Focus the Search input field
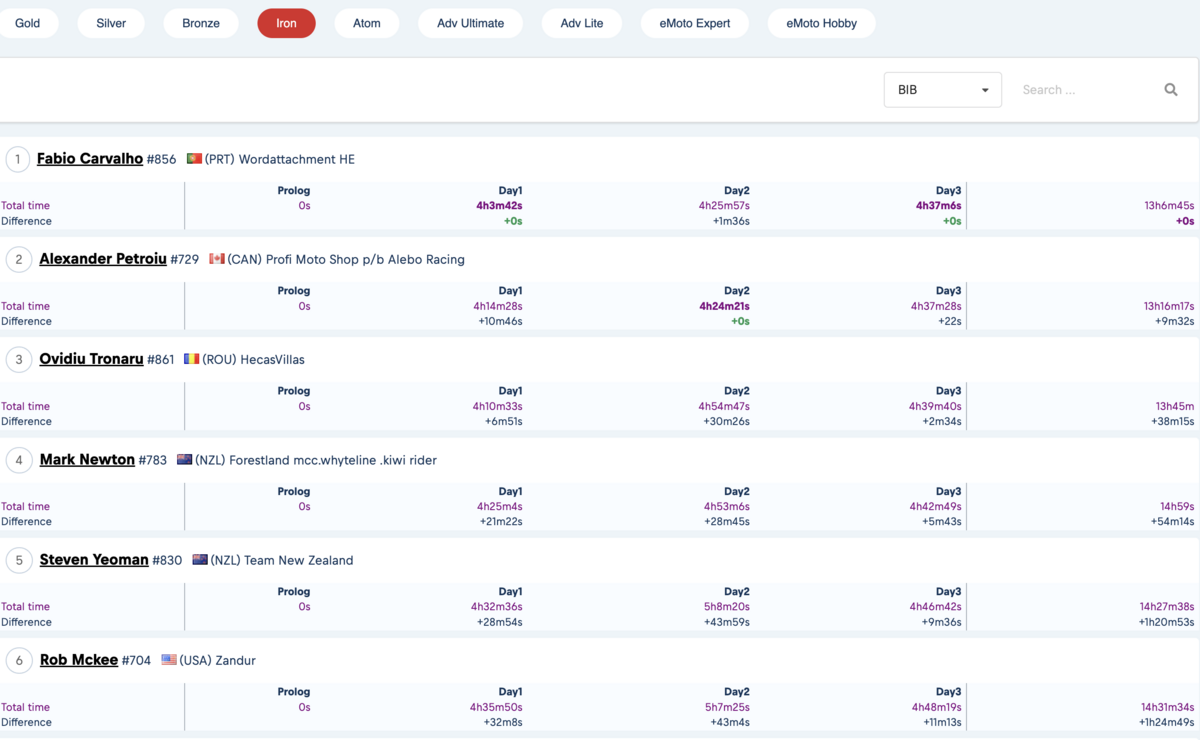Screen dimensions: 1200x740 click(x=1085, y=90)
